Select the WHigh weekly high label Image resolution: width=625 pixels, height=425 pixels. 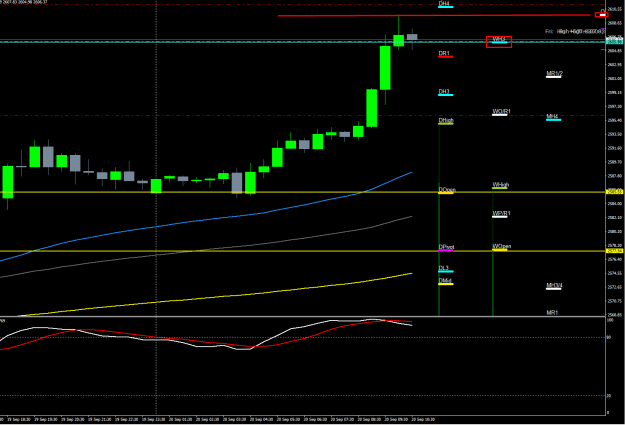coord(501,185)
